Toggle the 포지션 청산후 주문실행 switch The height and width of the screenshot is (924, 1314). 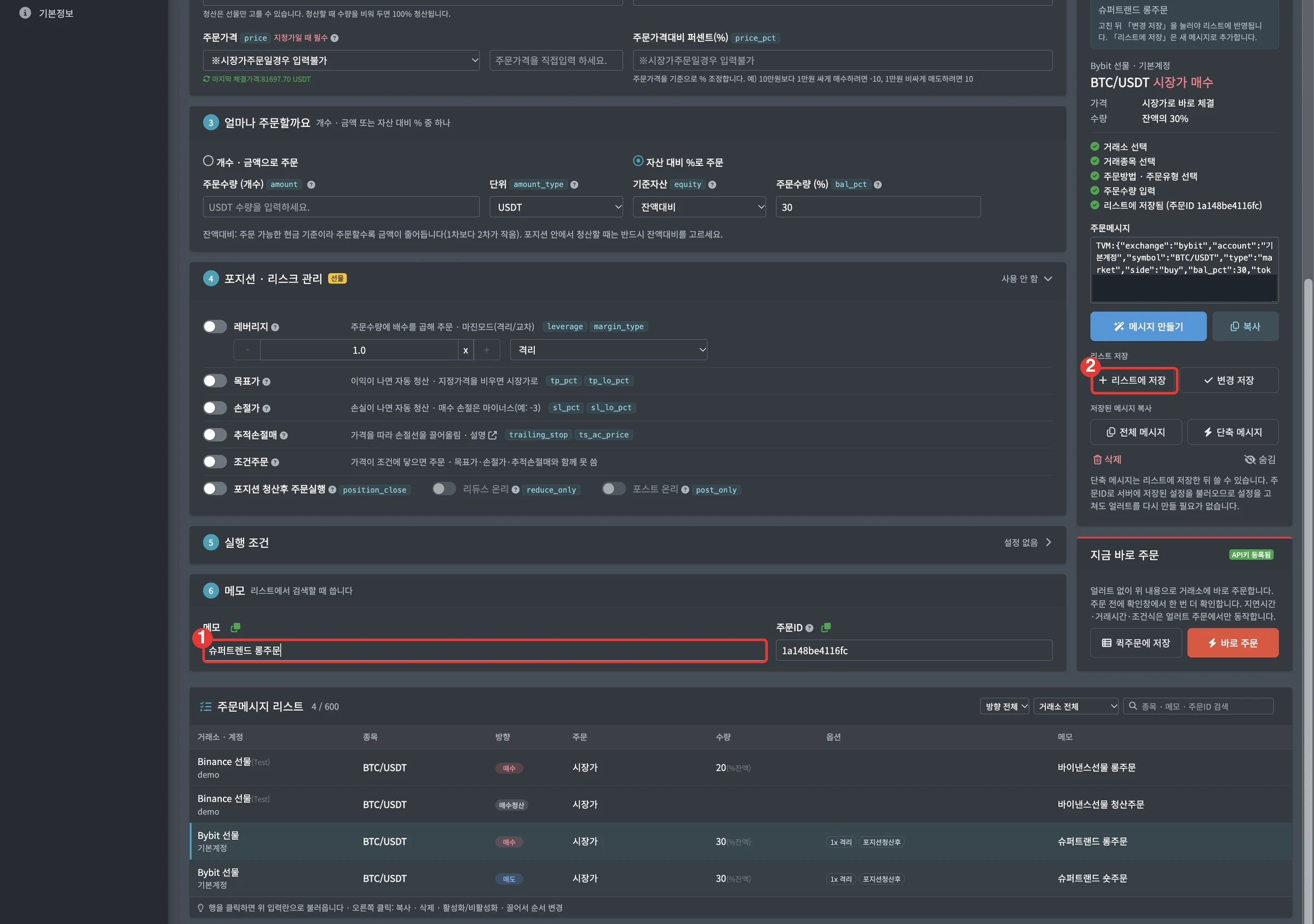(x=215, y=489)
